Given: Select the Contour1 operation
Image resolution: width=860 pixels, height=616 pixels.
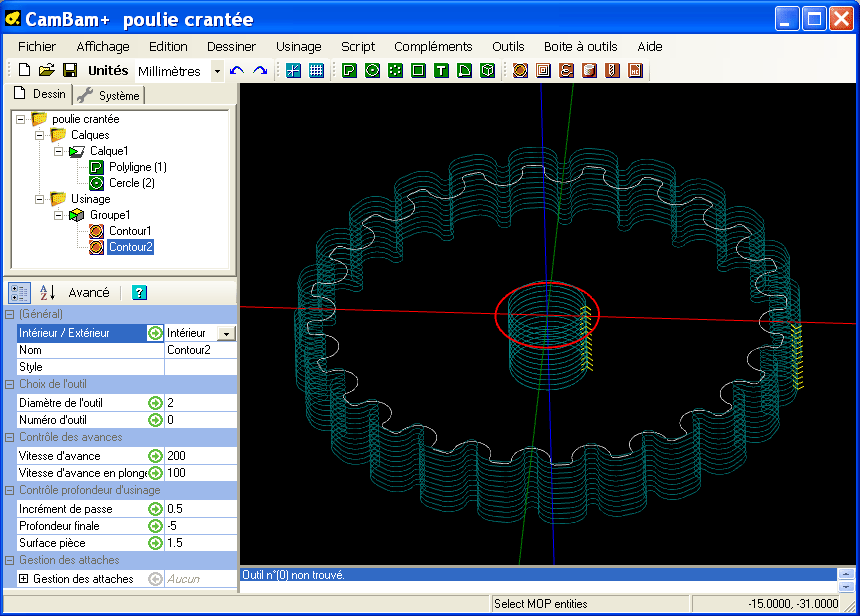Looking at the screenshot, I should (x=129, y=231).
